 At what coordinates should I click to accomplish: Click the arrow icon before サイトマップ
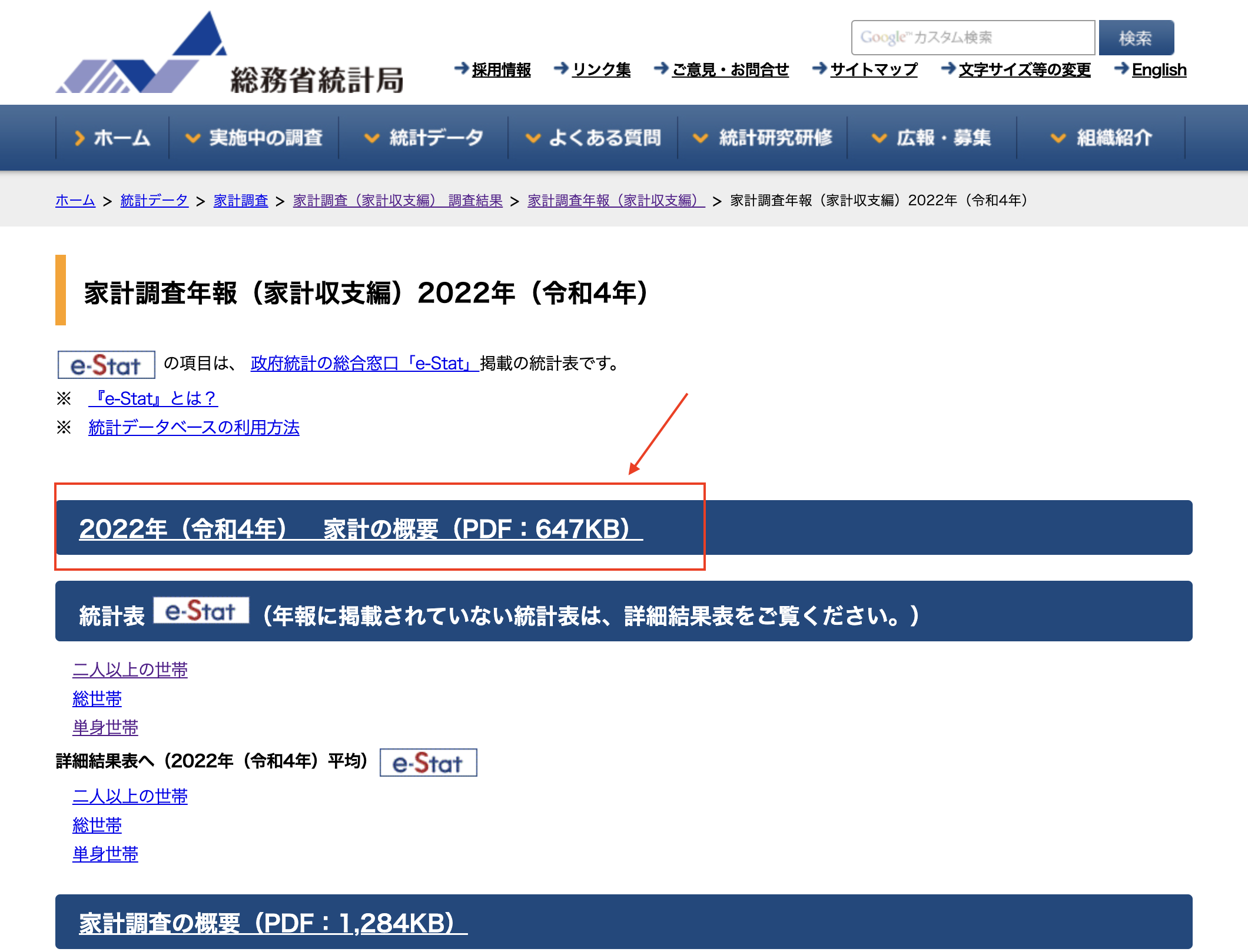(819, 69)
